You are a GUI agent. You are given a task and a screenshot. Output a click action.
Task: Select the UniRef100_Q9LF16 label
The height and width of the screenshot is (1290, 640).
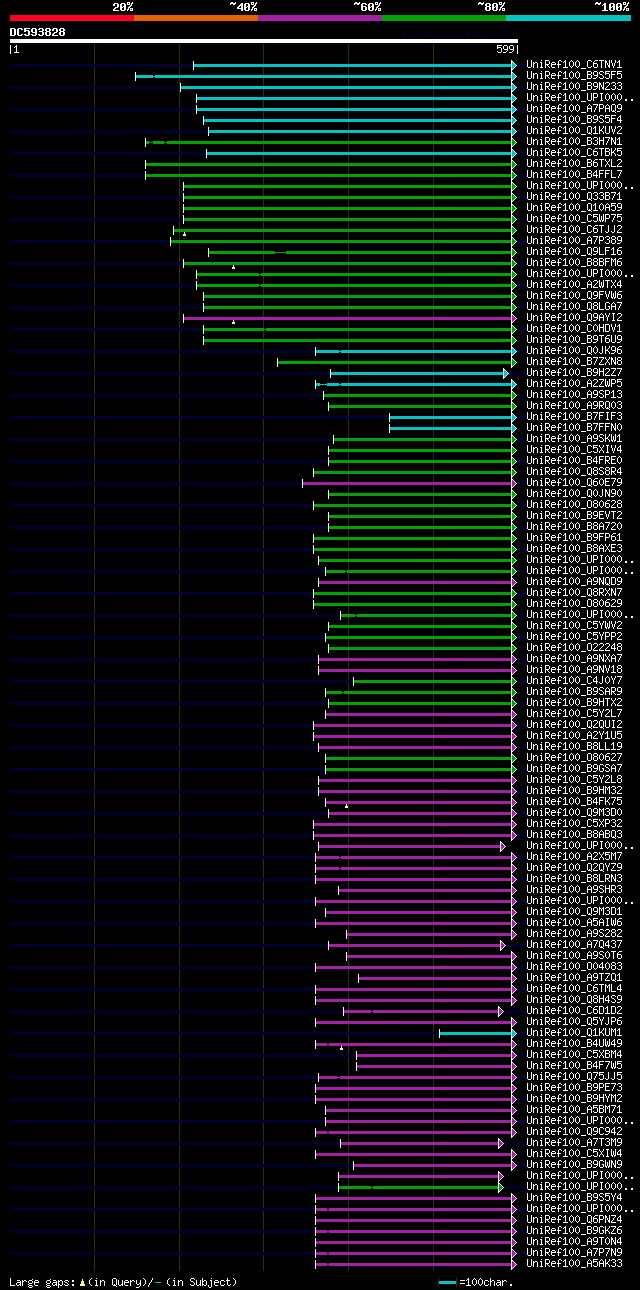click(x=574, y=252)
